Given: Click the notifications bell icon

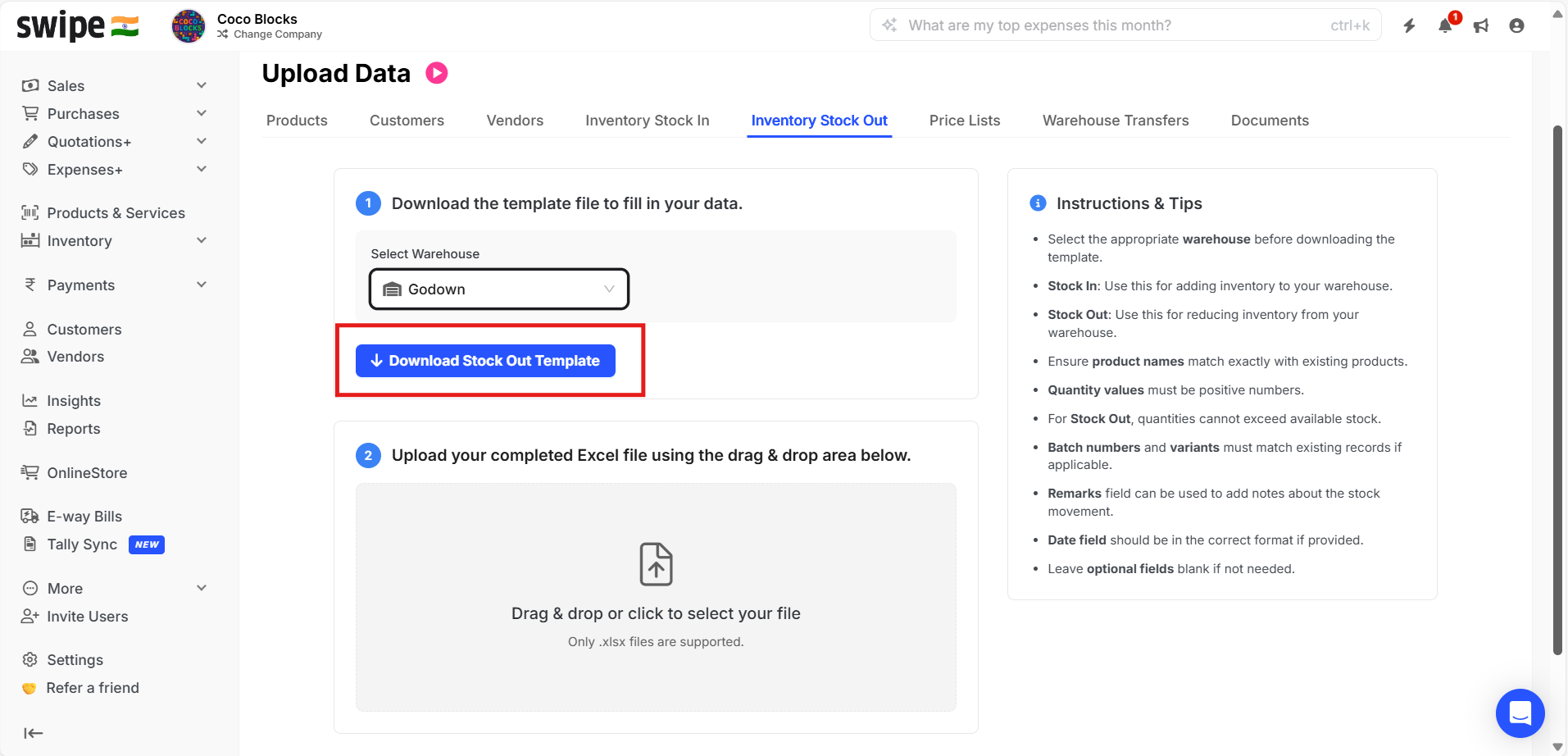Looking at the screenshot, I should point(1445,26).
